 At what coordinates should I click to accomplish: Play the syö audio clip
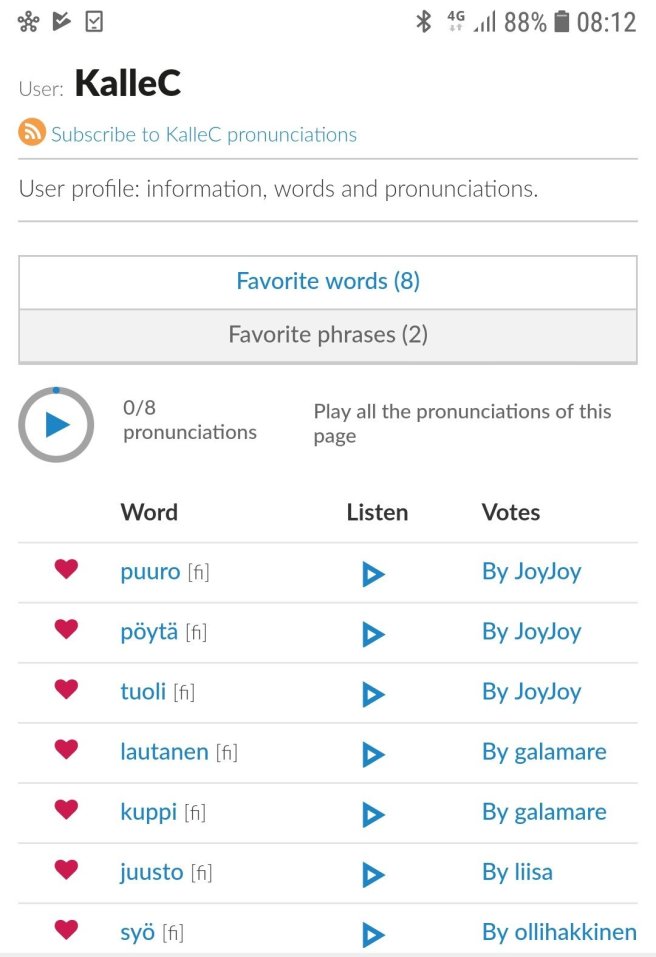point(373,934)
